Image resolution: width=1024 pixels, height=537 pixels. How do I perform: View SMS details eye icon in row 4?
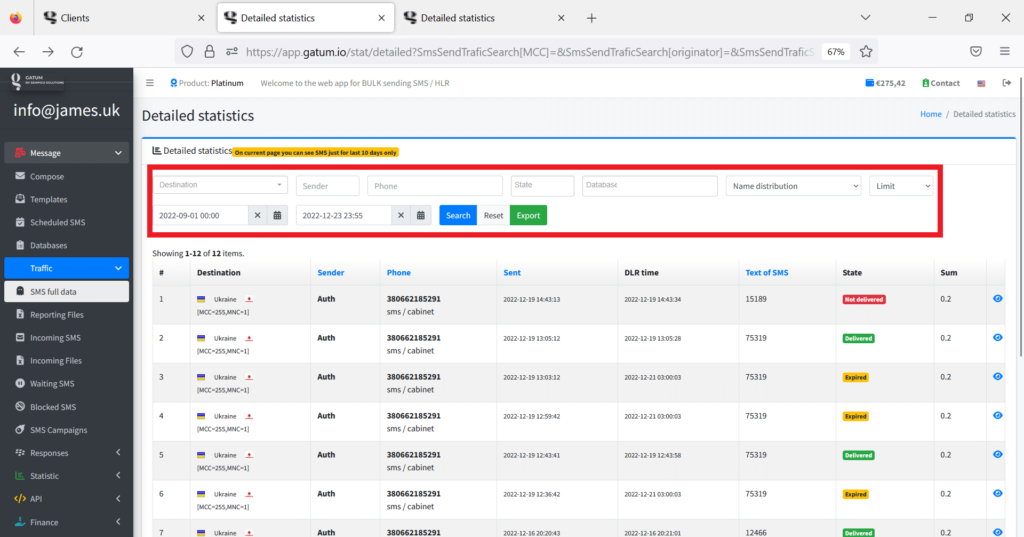click(997, 415)
